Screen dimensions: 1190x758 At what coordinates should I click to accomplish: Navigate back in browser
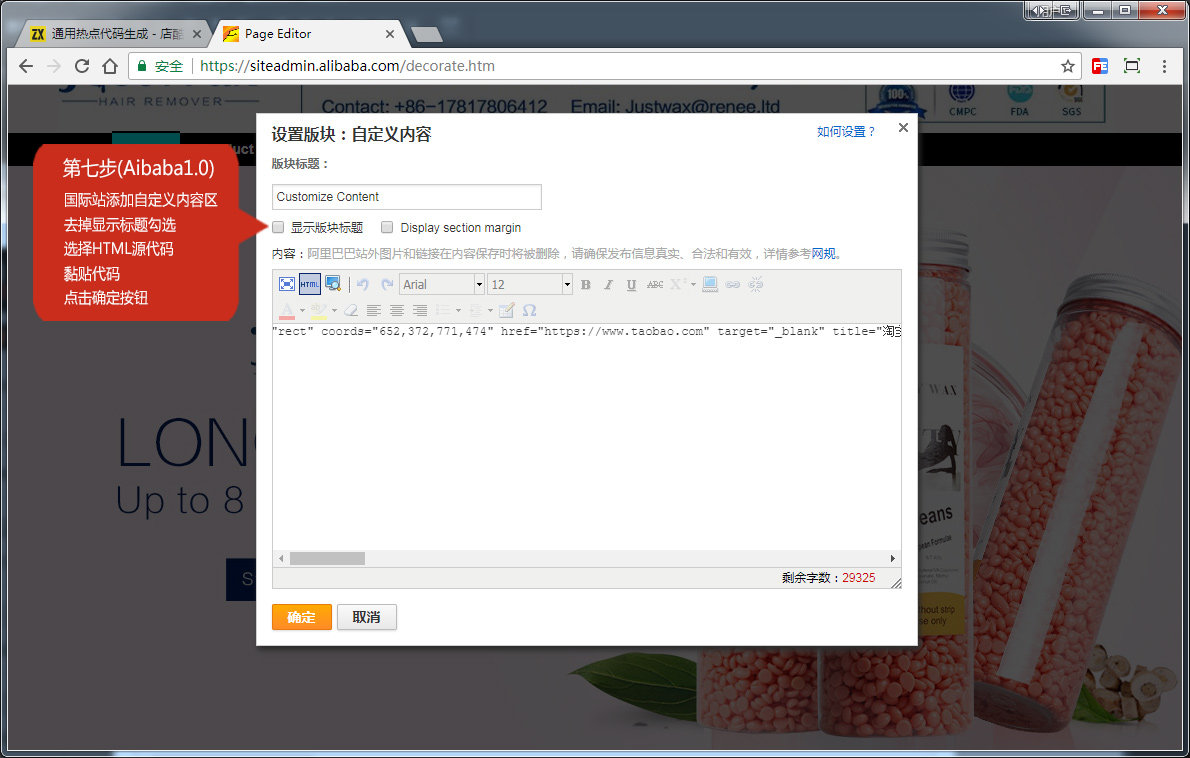coord(26,66)
